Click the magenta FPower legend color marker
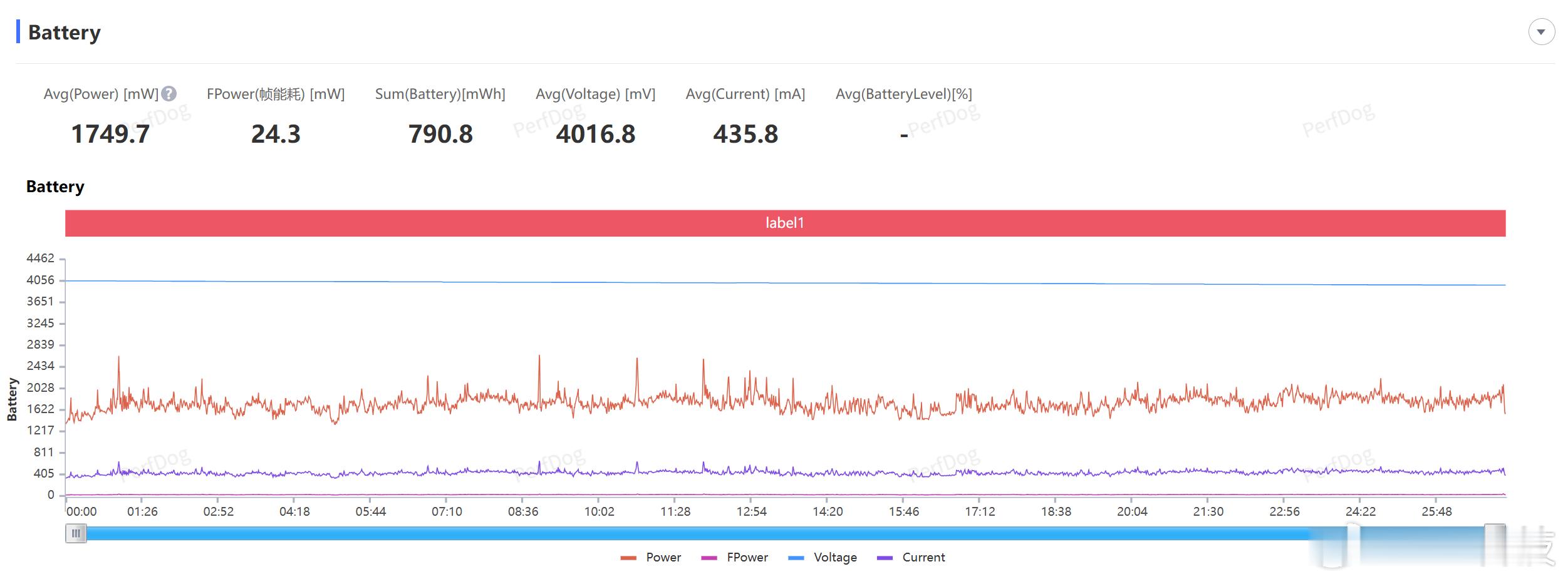 709,558
